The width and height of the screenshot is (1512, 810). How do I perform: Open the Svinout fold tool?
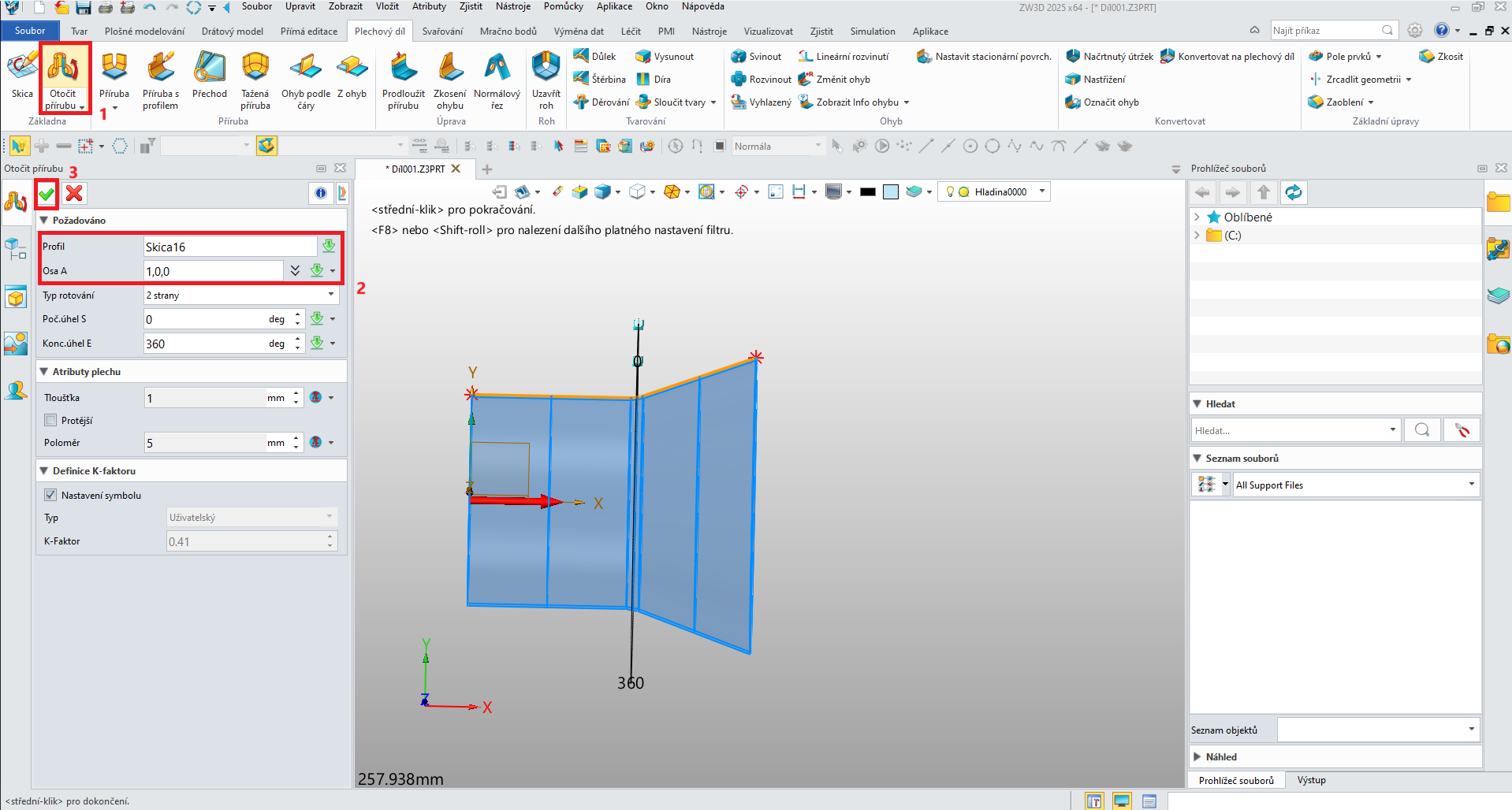pos(756,57)
